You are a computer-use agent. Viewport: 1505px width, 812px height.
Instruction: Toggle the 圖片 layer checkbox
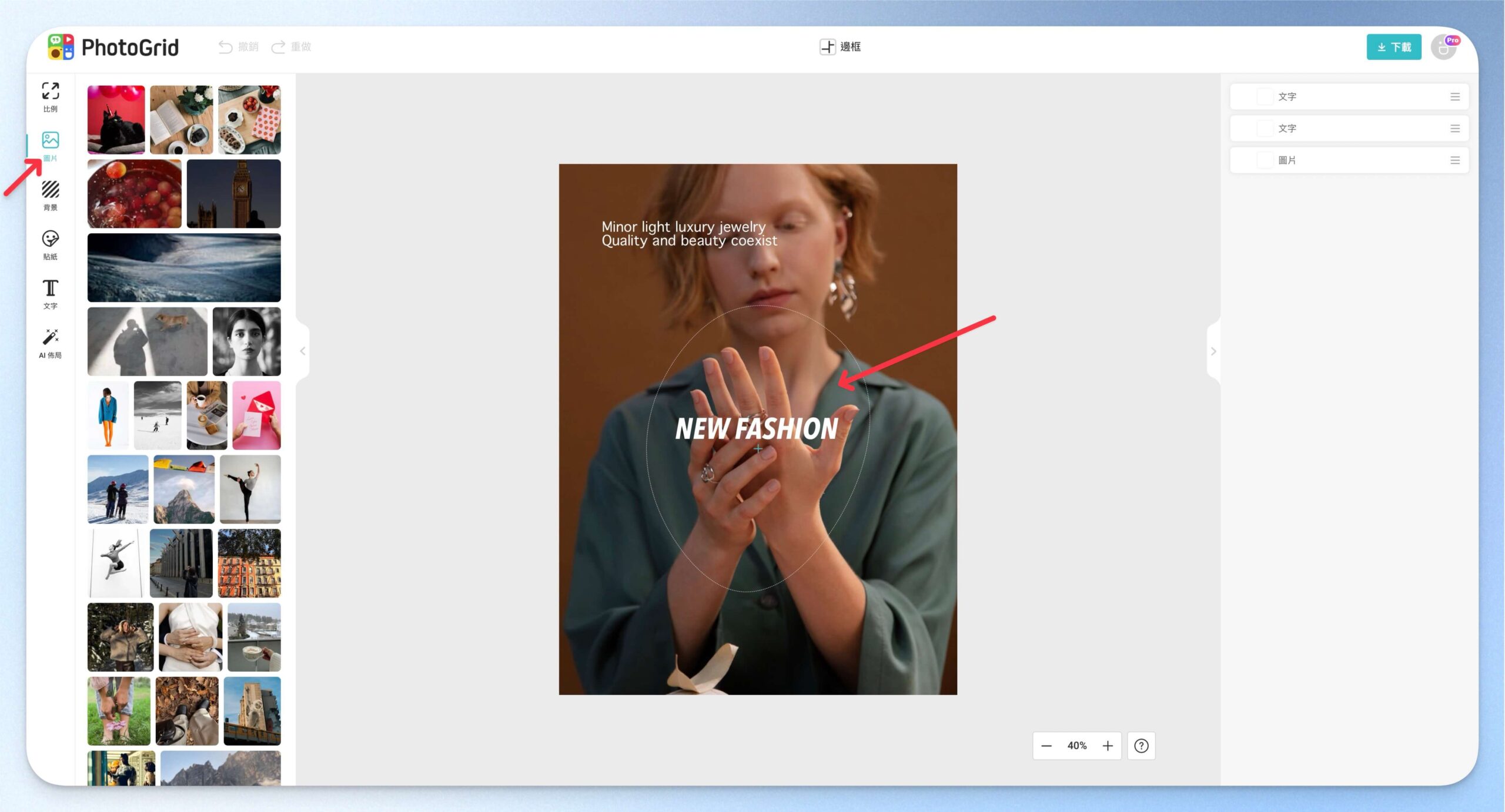[1265, 160]
